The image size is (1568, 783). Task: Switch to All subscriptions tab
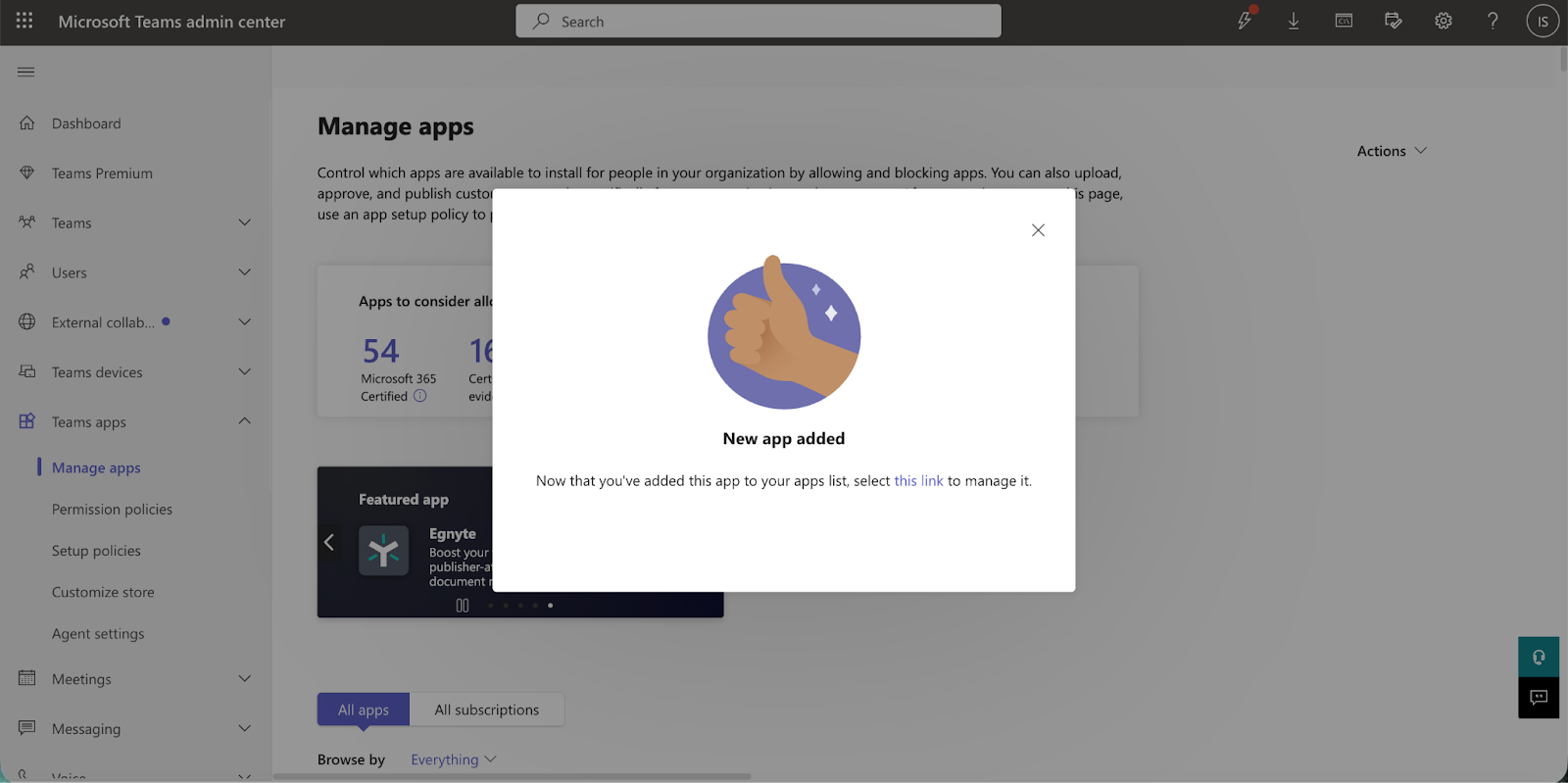click(487, 710)
